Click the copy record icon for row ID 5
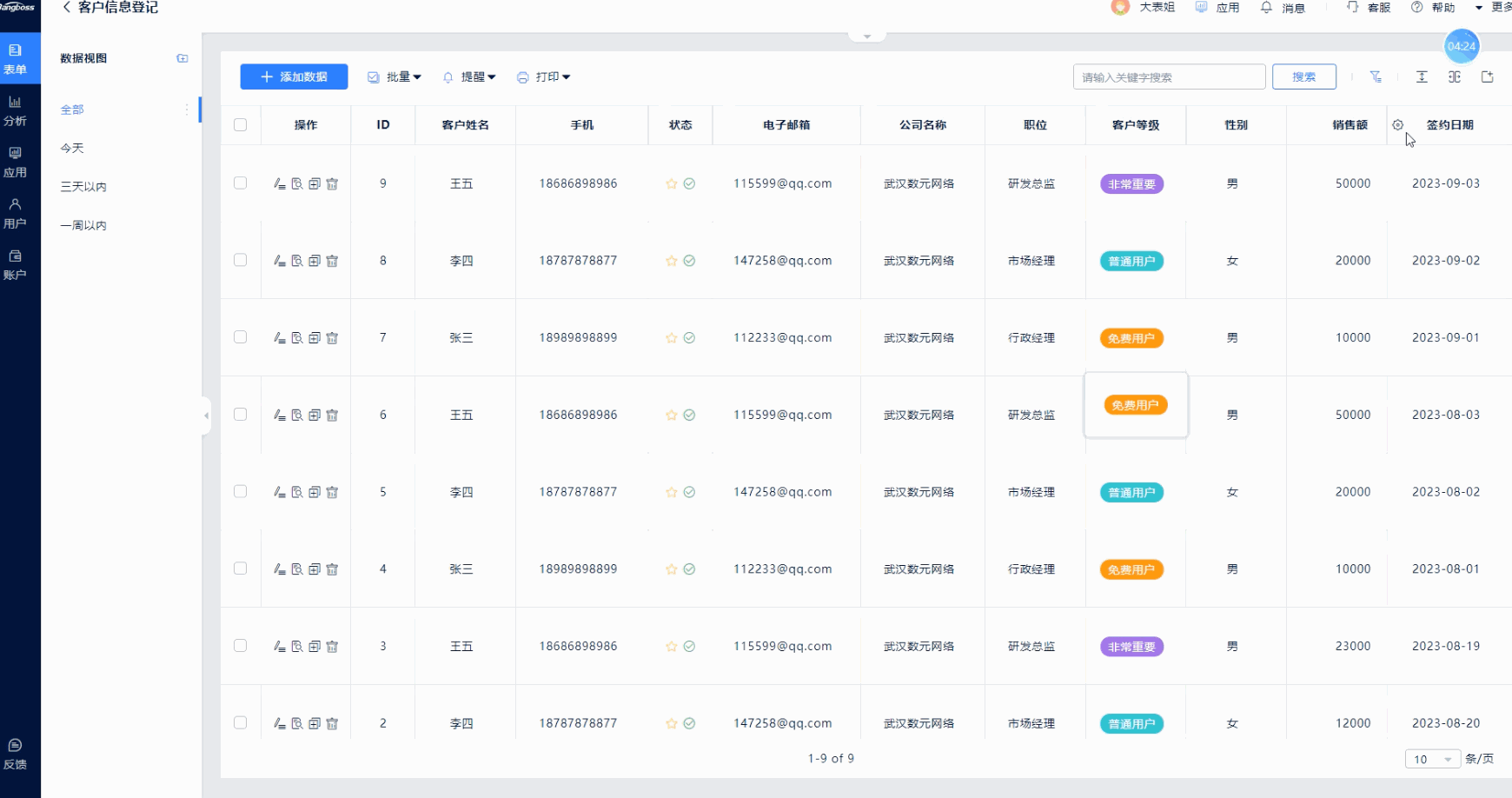Screen dimensions: 1512x798 click(315, 492)
